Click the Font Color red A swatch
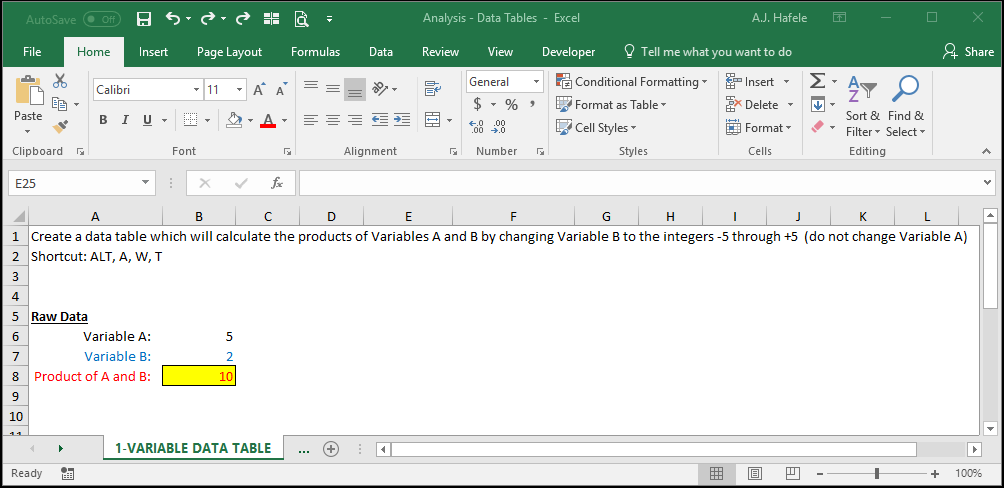Screen dimensions: 1004x488 268,120
